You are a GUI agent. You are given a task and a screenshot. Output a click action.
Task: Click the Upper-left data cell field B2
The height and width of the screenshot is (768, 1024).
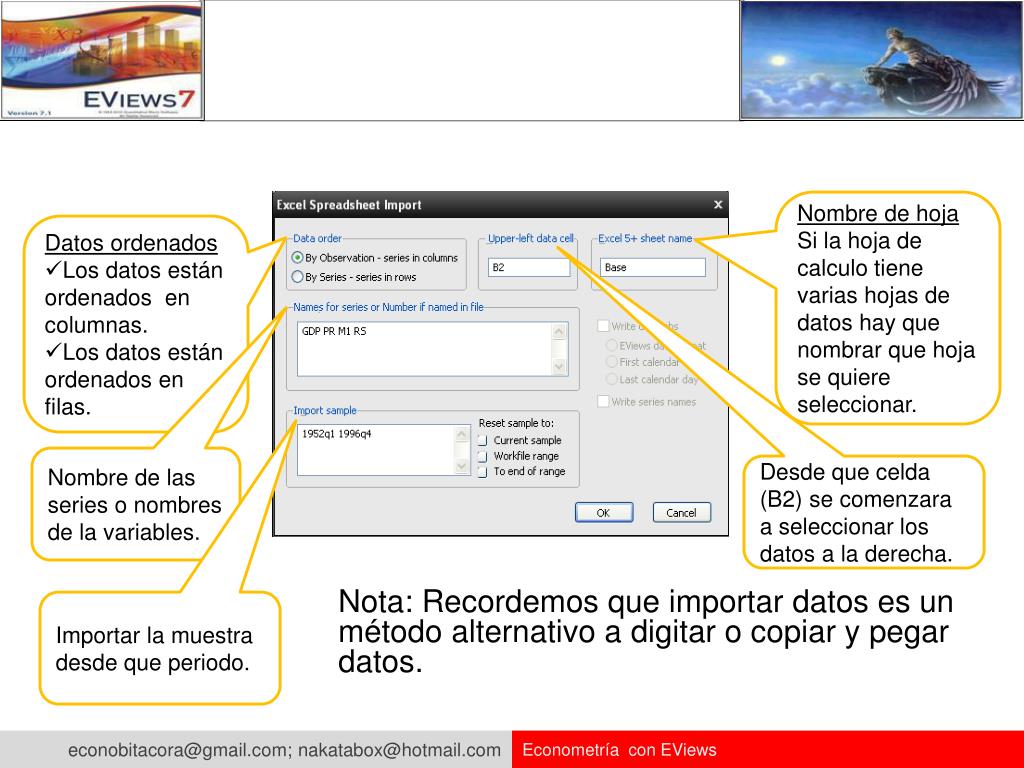(x=529, y=267)
